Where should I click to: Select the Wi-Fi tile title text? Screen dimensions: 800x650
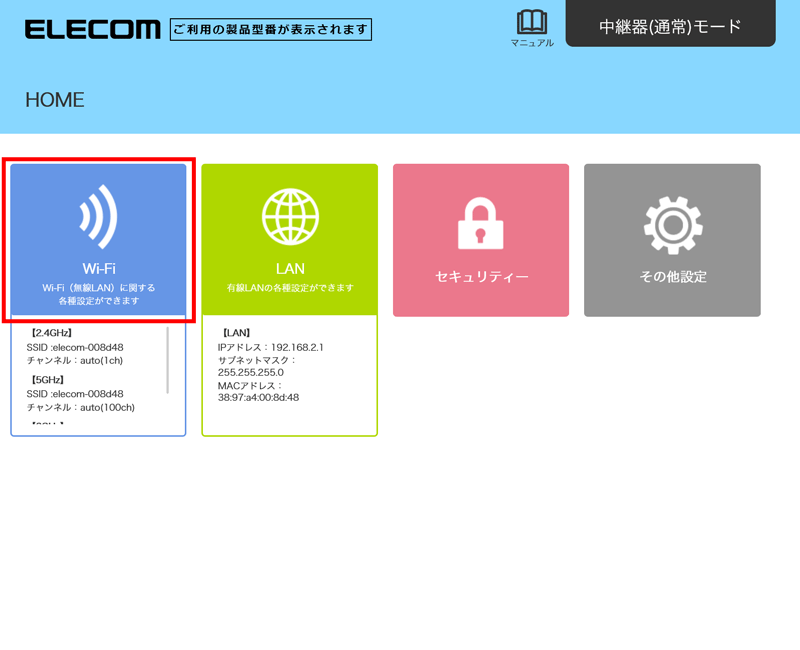coord(98,269)
